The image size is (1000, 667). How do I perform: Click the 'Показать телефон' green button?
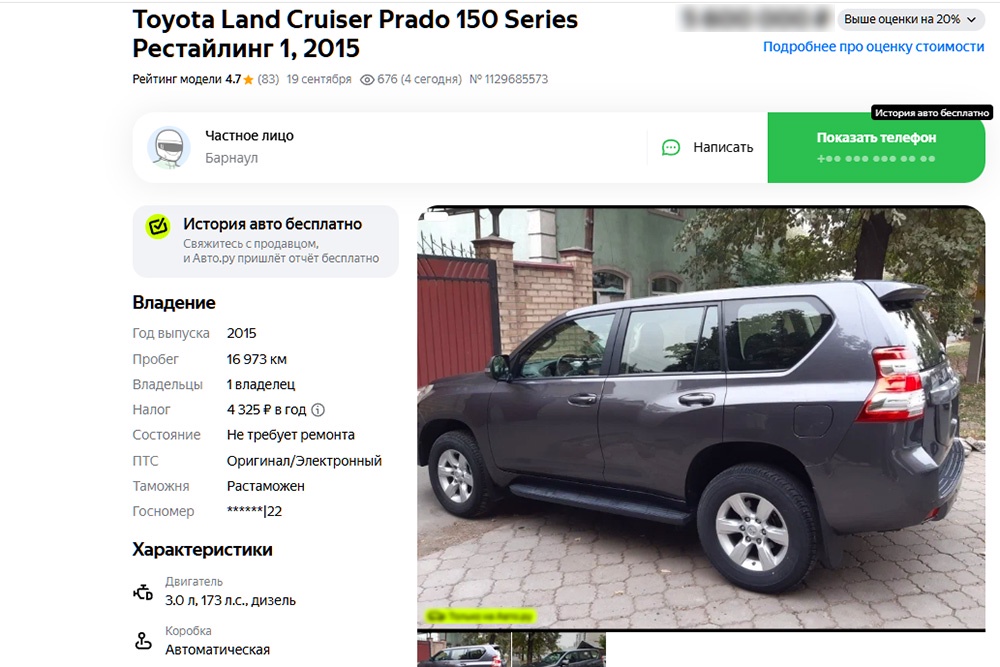pos(876,147)
